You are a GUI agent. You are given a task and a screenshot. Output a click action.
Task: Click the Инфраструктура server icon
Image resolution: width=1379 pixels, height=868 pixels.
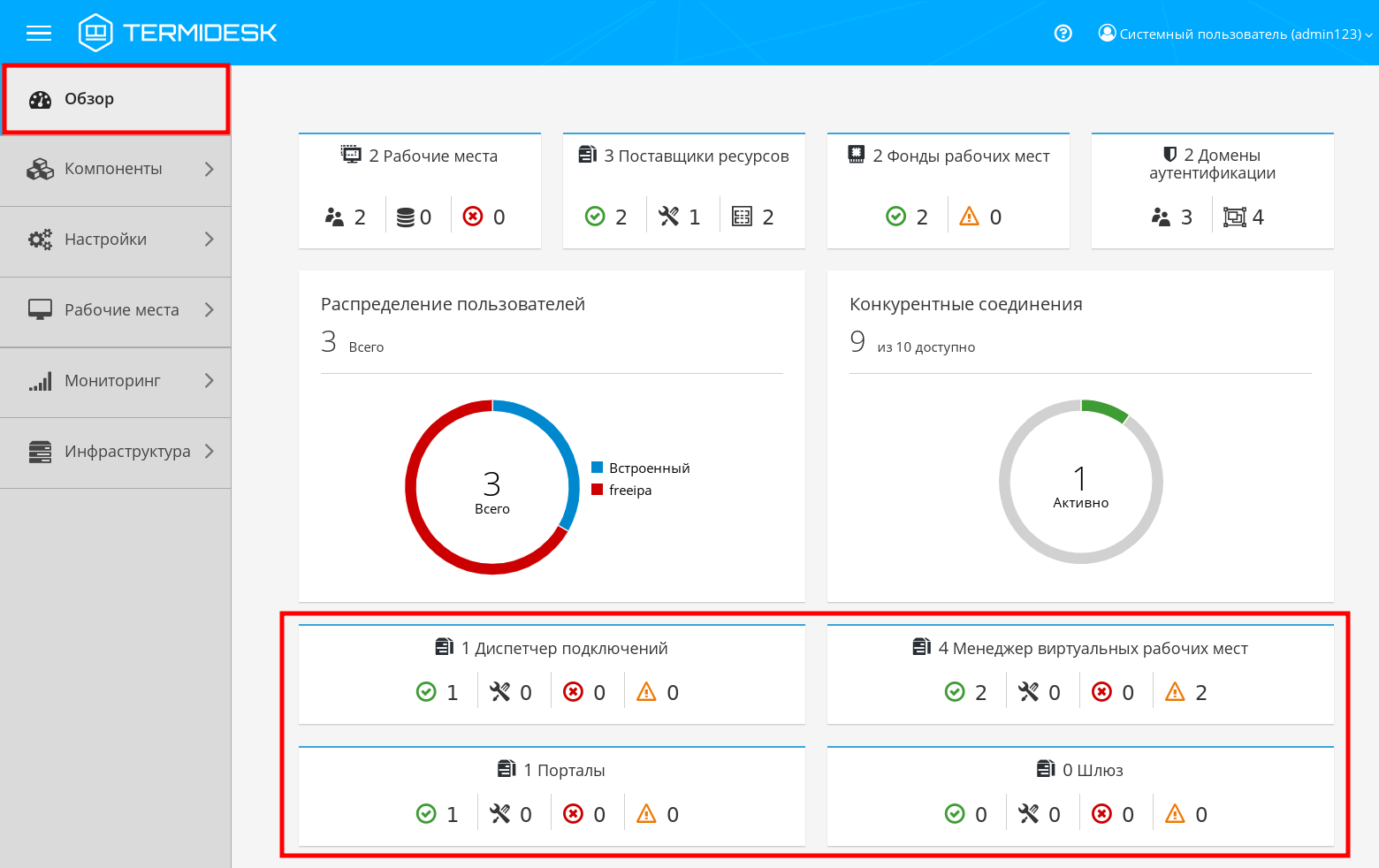[40, 452]
